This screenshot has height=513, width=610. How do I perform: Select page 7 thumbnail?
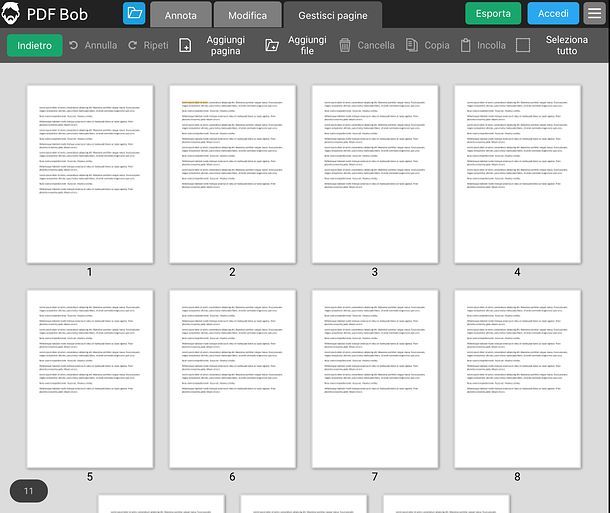pyautogui.click(x=375, y=379)
